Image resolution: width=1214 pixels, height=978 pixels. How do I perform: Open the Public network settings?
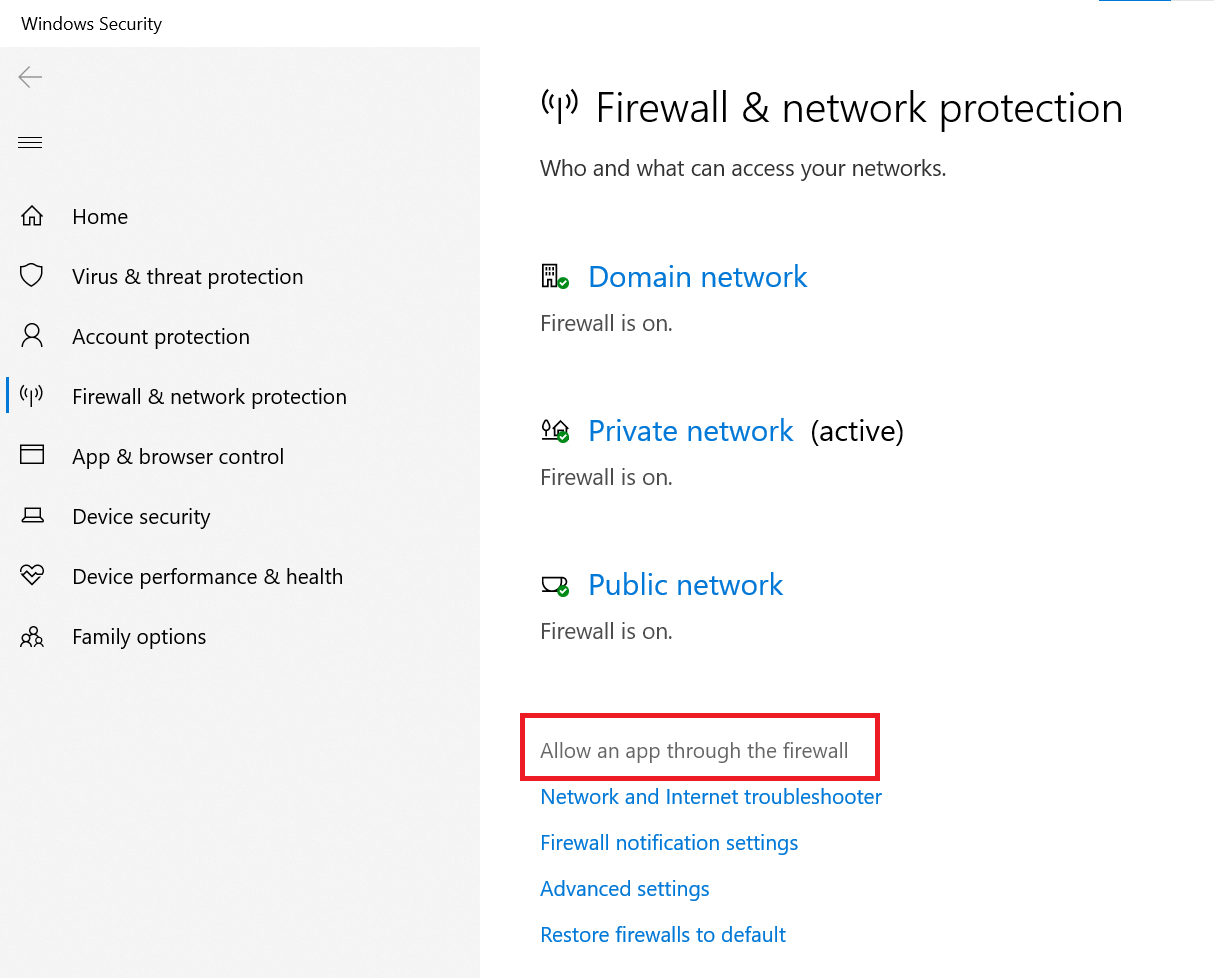(685, 585)
